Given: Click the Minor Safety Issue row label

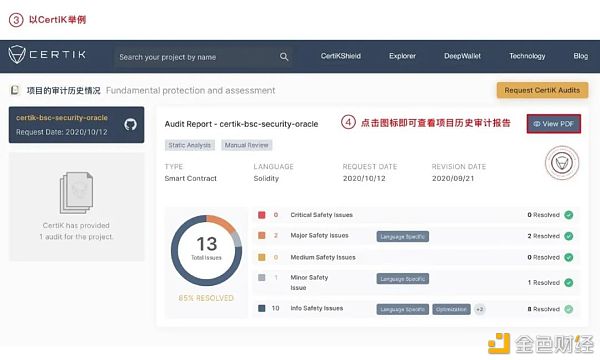Looking at the screenshot, I should [x=309, y=282].
